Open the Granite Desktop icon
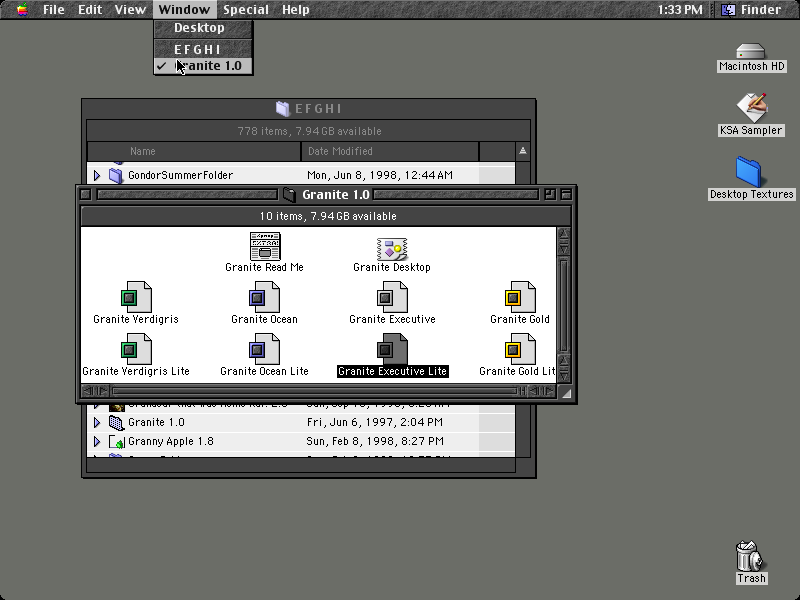 [x=392, y=248]
